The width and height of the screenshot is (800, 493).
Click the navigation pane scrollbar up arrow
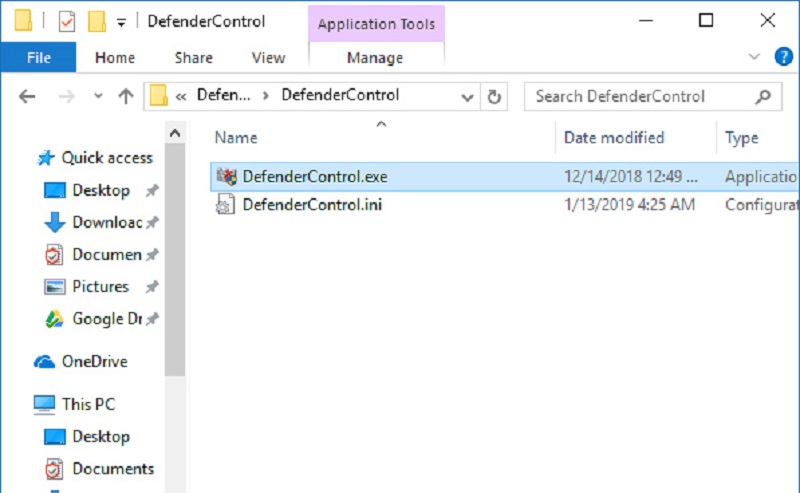click(175, 134)
